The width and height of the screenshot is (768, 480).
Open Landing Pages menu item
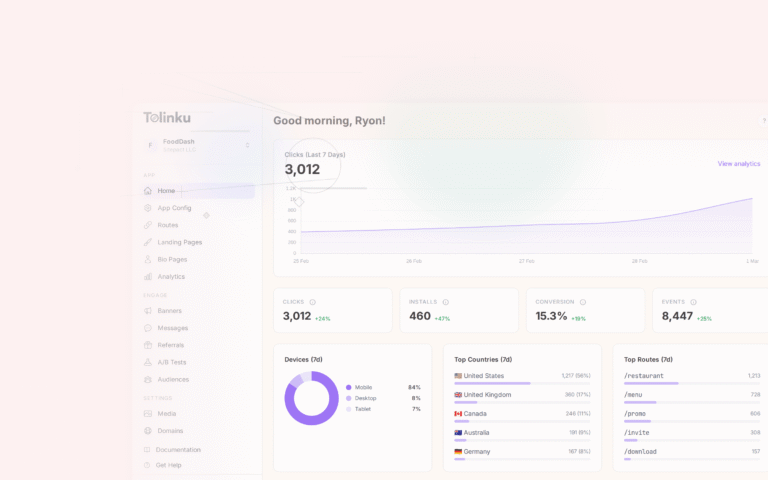[198, 242]
